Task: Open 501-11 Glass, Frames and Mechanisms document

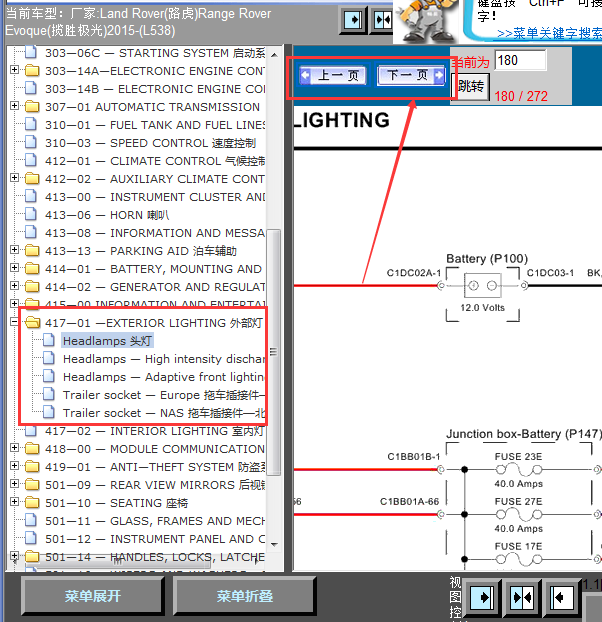Action: coord(155,521)
